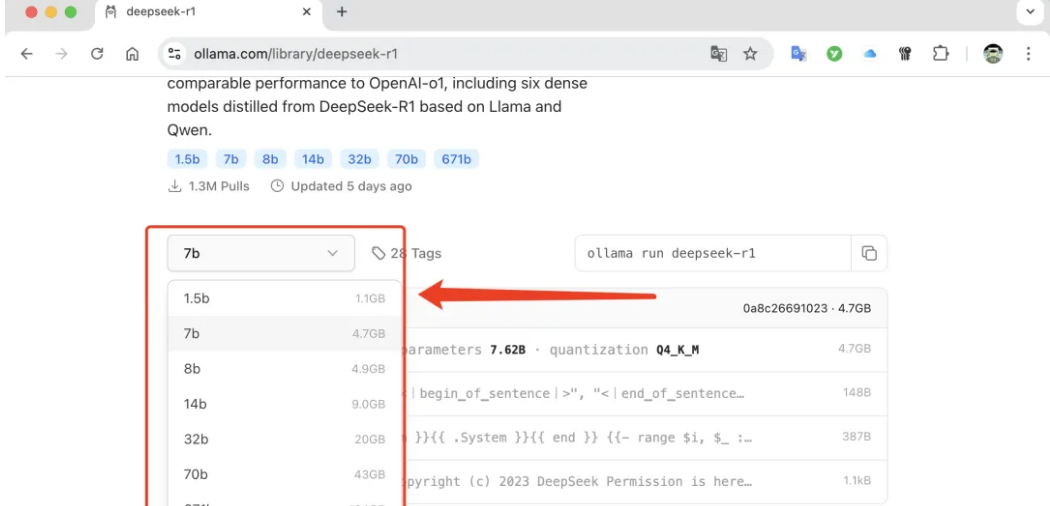Click the 1.1kB file size value
The image size is (1050, 506).
pyautogui.click(x=856, y=481)
